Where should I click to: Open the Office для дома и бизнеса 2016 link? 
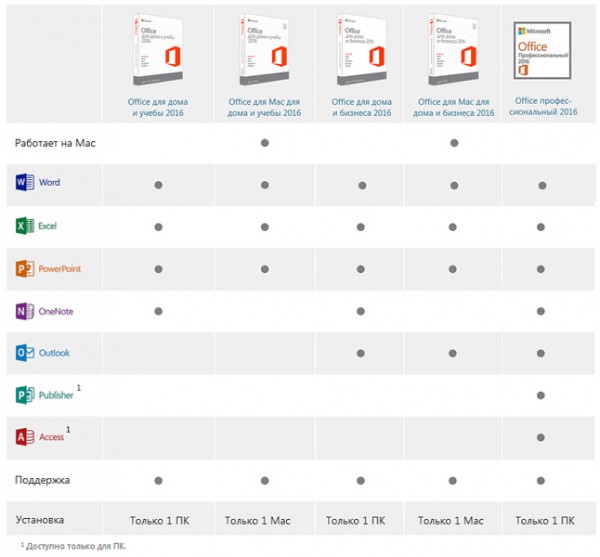pos(362,107)
